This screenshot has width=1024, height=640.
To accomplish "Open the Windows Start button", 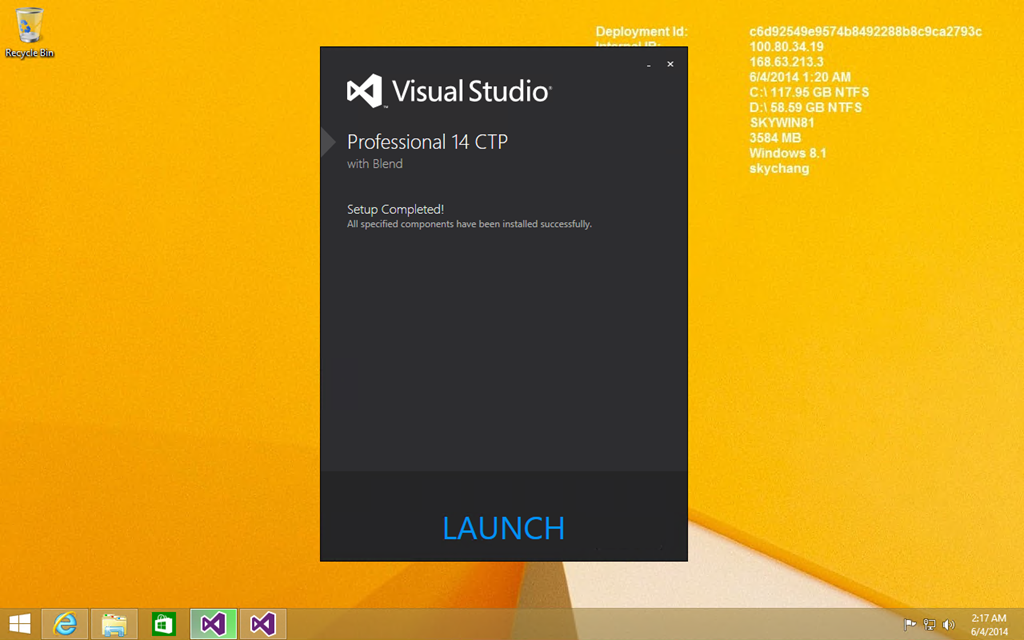I will pos(20,624).
